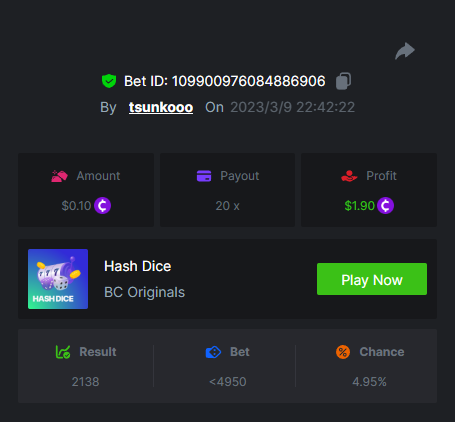
Task: Click the Chance percent icon
Action: (x=343, y=352)
